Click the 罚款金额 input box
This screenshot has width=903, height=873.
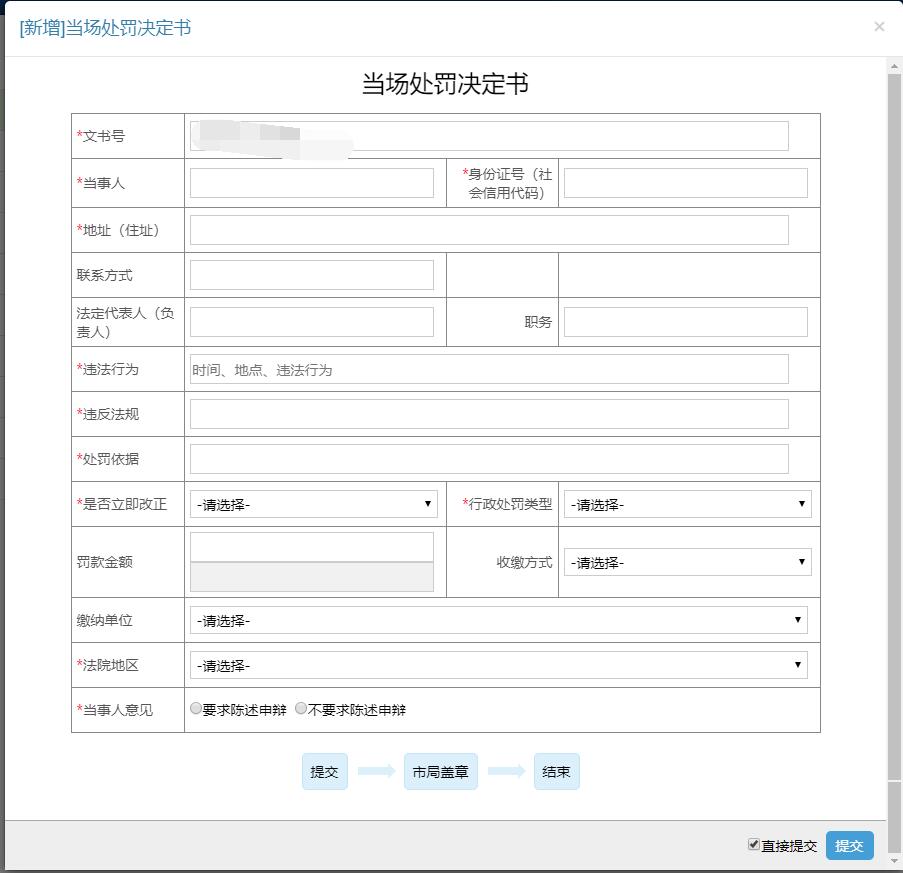click(x=312, y=547)
